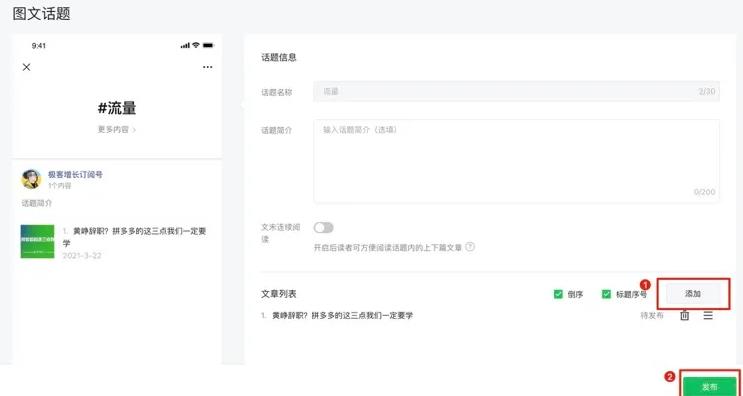
Task: Uncheck the 标题序号 checkbox
Action: pos(606,294)
